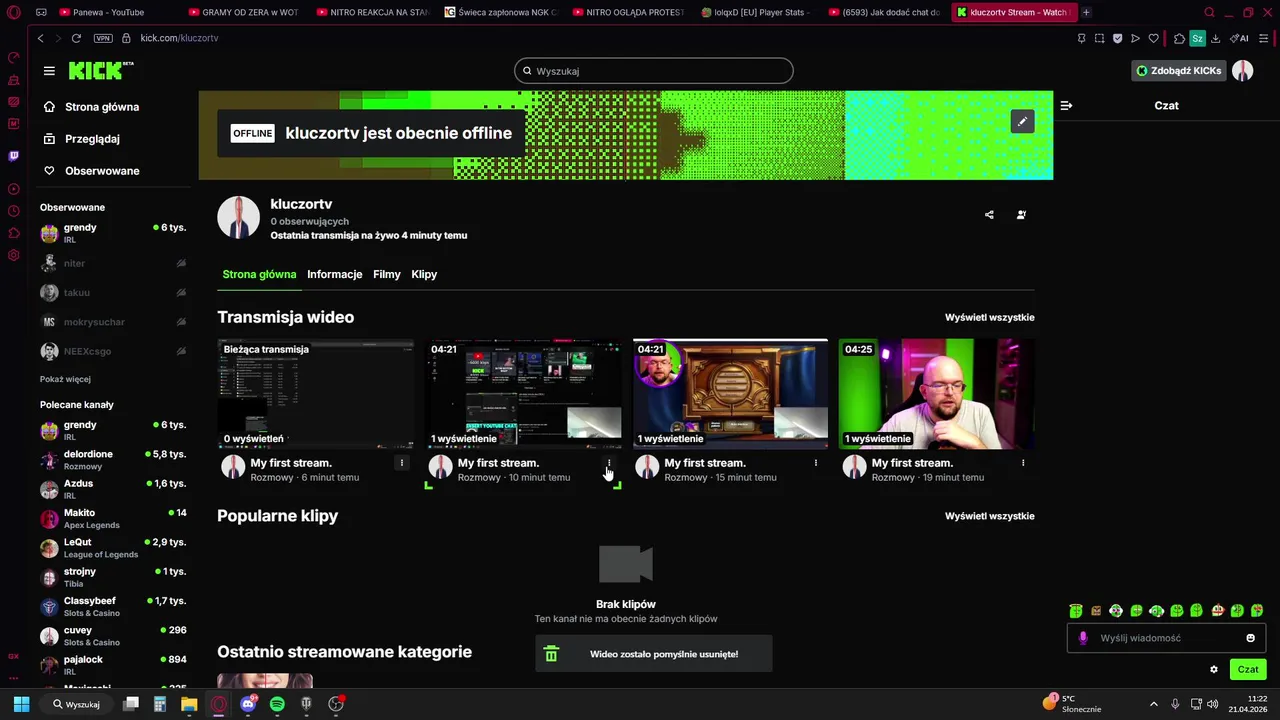Open volume control in system tray
Image resolution: width=1280 pixels, height=720 pixels.
pos(1213,704)
